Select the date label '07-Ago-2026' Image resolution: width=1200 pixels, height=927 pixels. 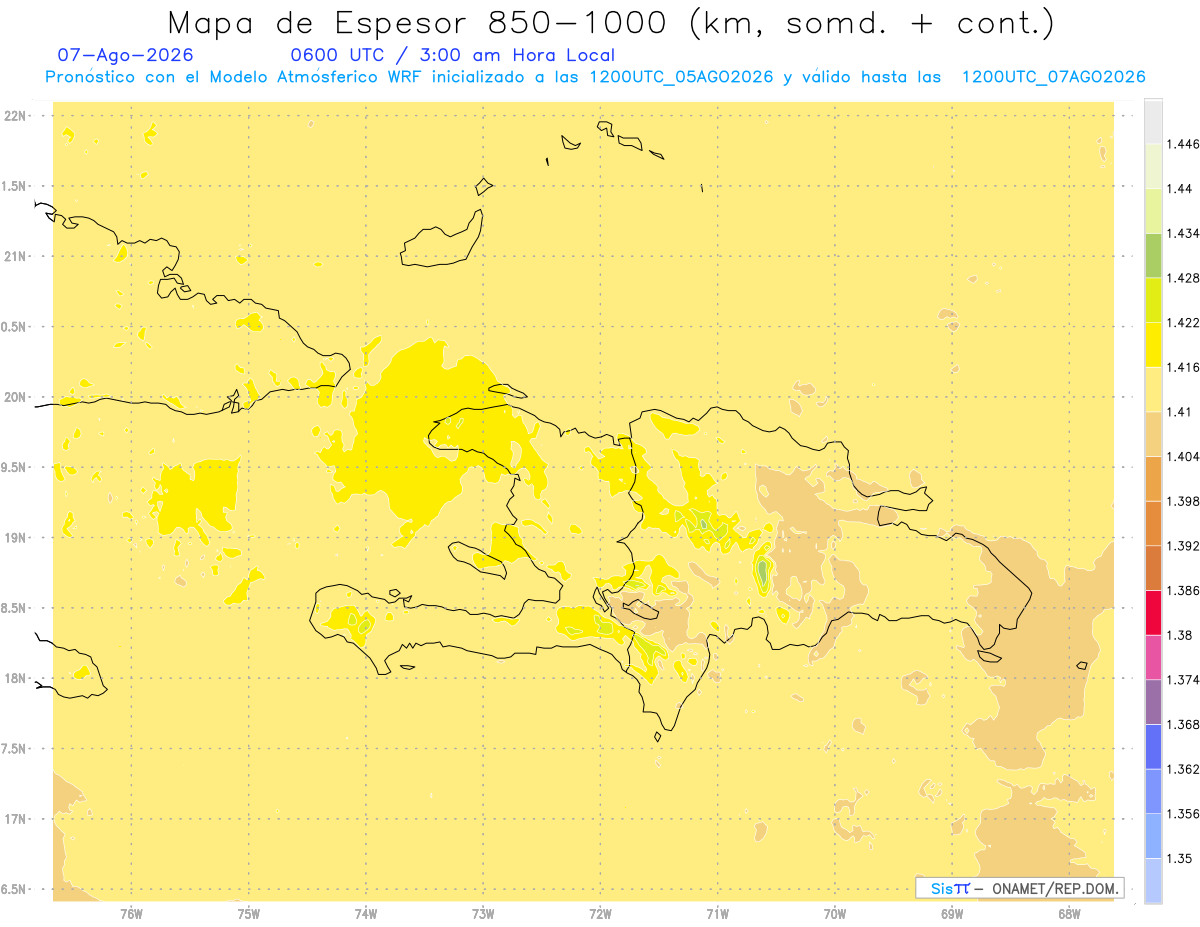point(126,55)
